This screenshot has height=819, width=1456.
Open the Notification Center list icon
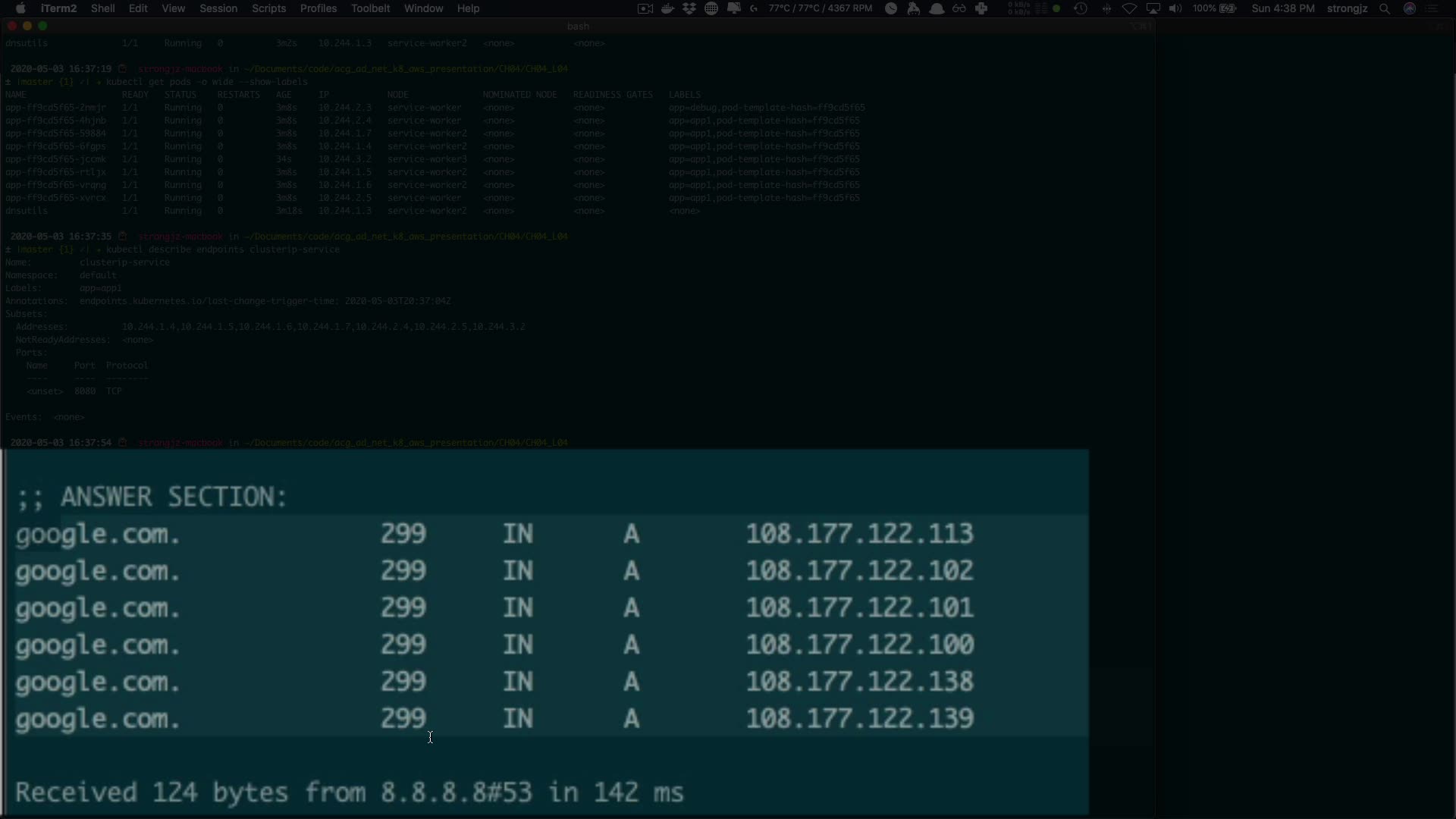[1433, 8]
